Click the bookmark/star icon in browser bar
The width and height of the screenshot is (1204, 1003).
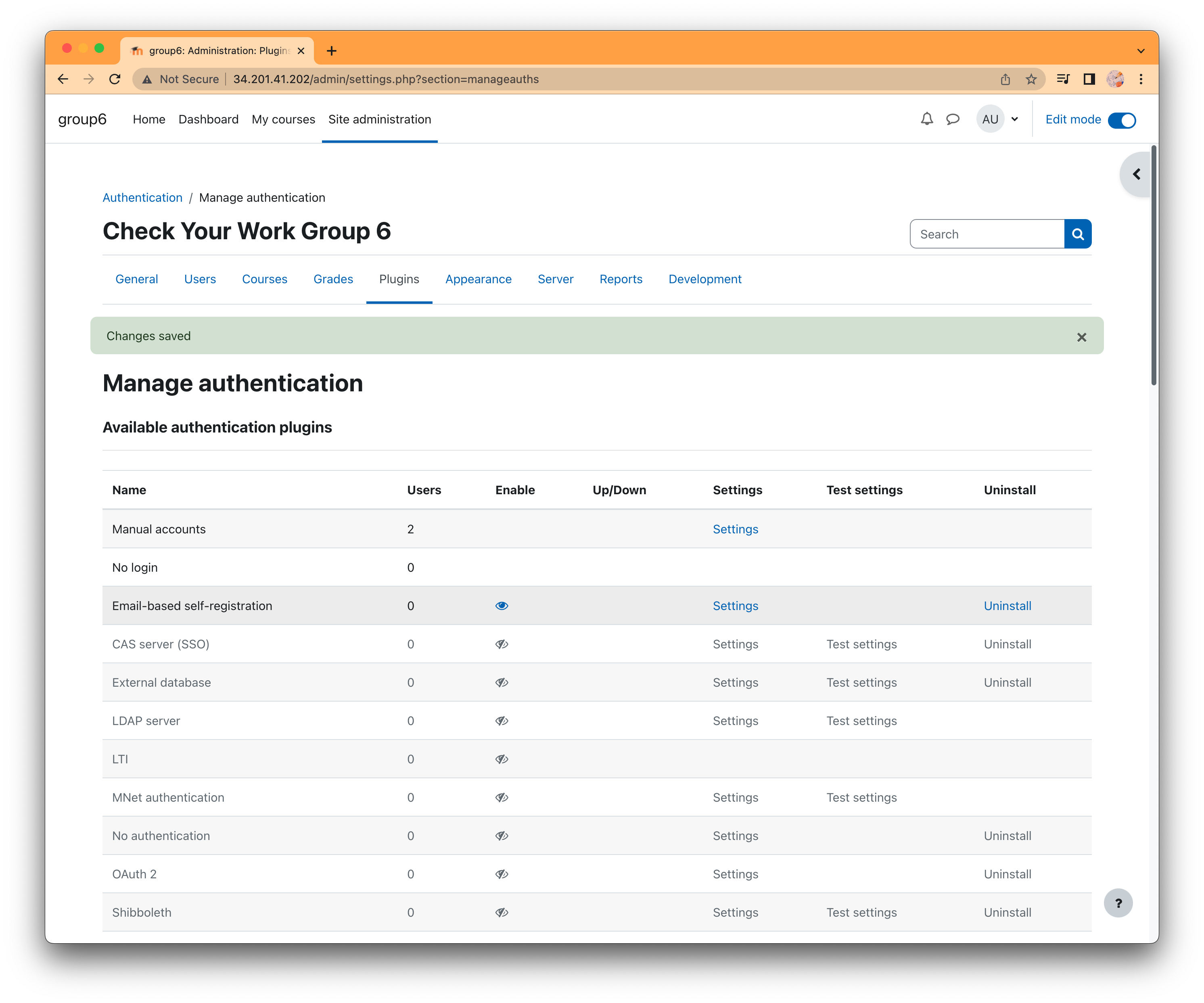[x=1031, y=79]
